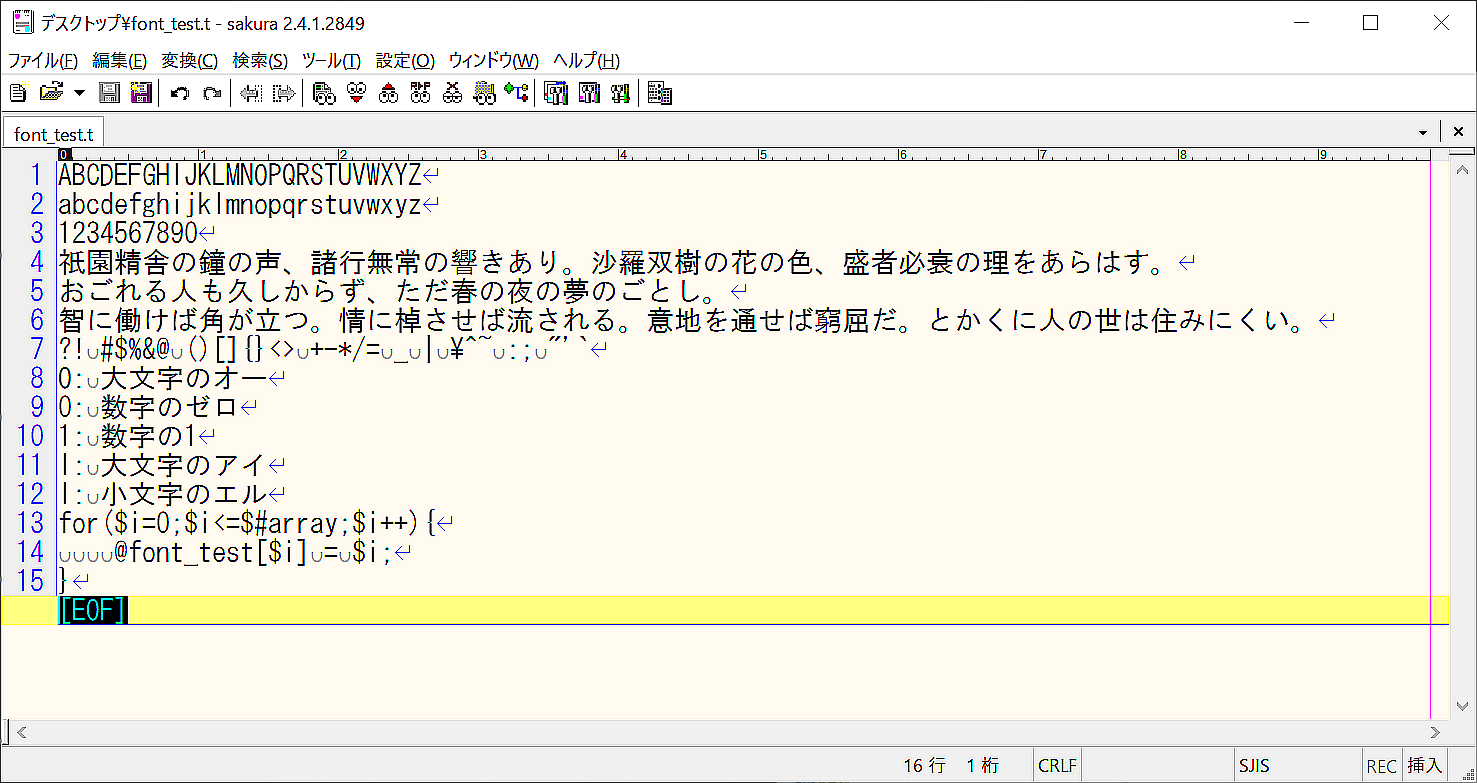
Task: Clear search highlight marks
Action: 453,94
